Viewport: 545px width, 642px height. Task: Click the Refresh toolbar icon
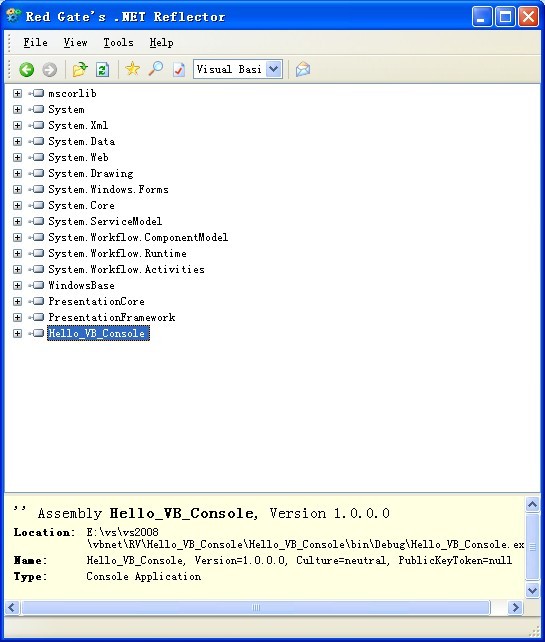point(102,69)
